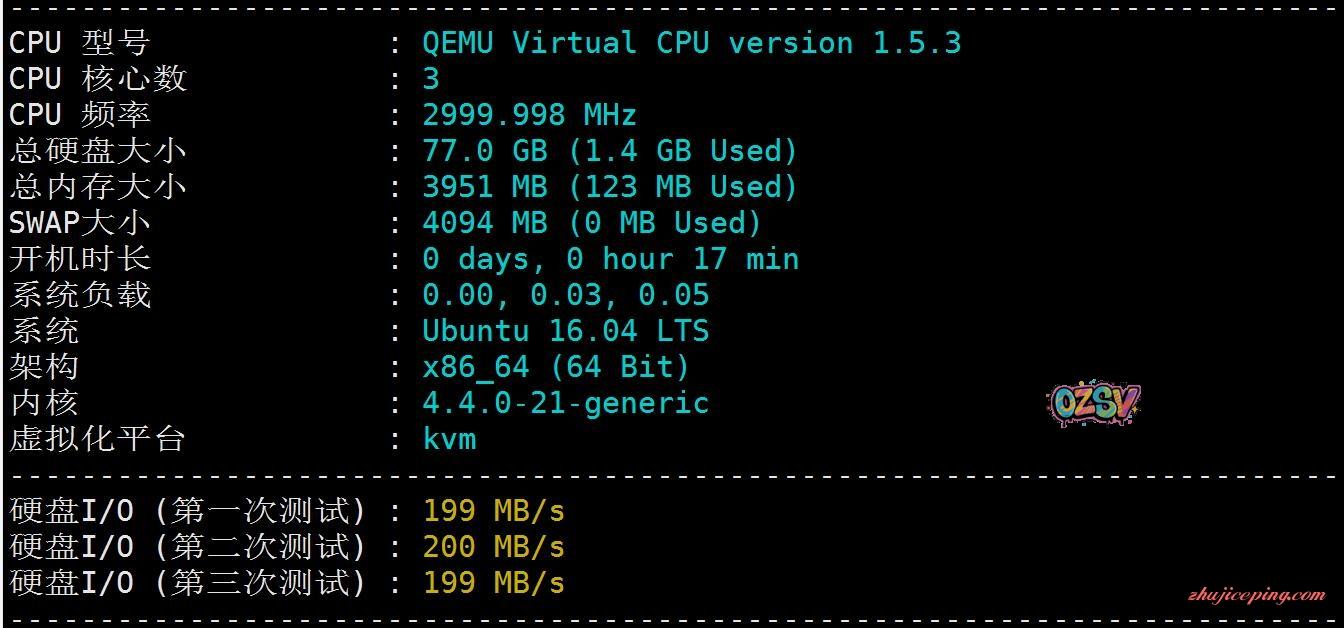Screen dimensions: 1344x628
Task: Select the 200 MB/s second I/O result
Action: [493, 547]
